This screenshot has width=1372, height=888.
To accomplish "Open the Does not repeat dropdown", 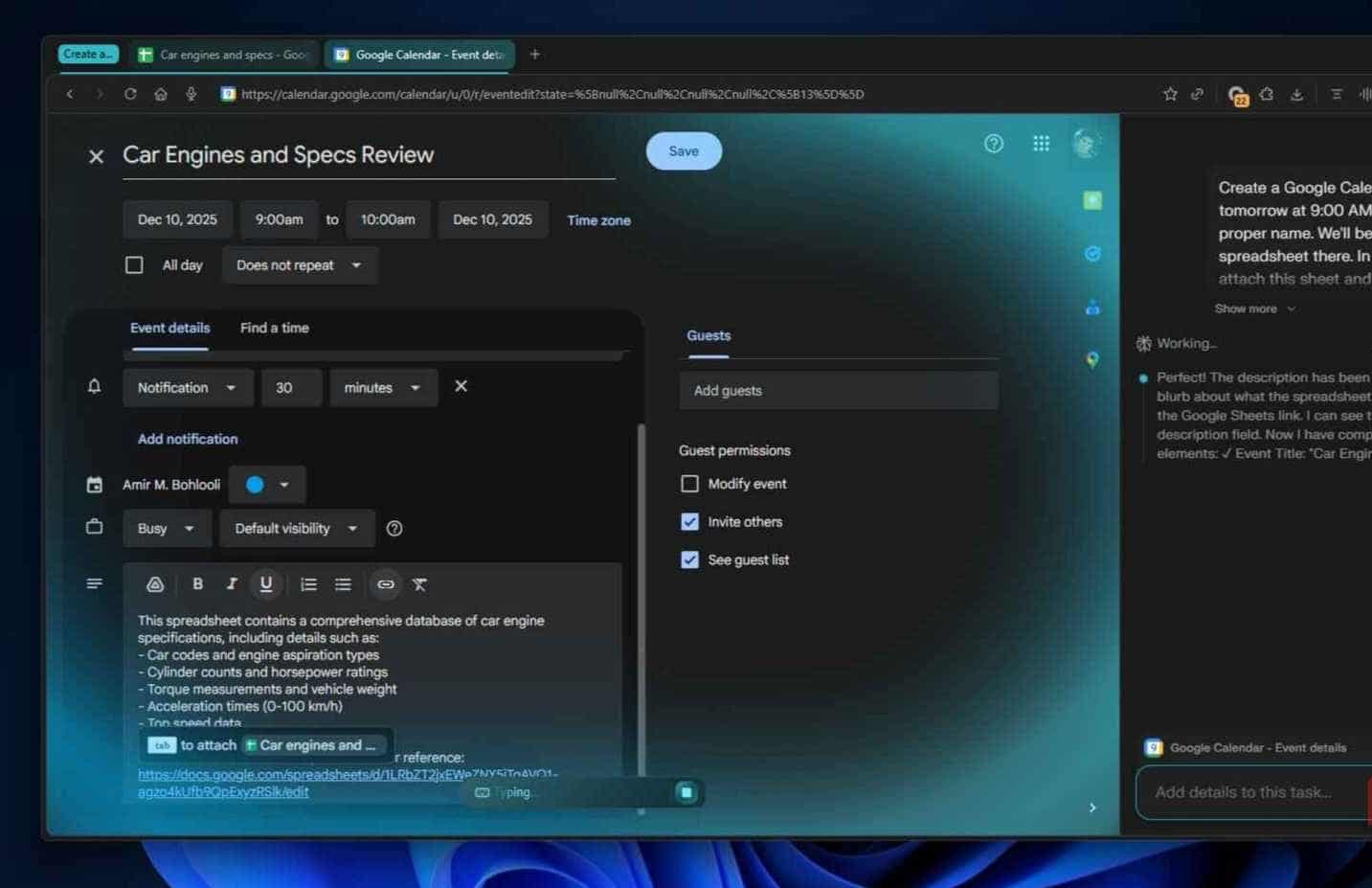I will click(x=300, y=265).
